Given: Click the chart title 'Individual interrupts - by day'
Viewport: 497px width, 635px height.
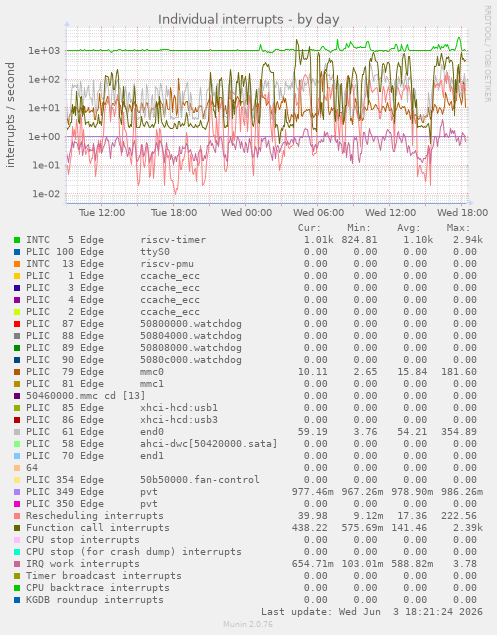Looking at the screenshot, I should (x=249, y=19).
